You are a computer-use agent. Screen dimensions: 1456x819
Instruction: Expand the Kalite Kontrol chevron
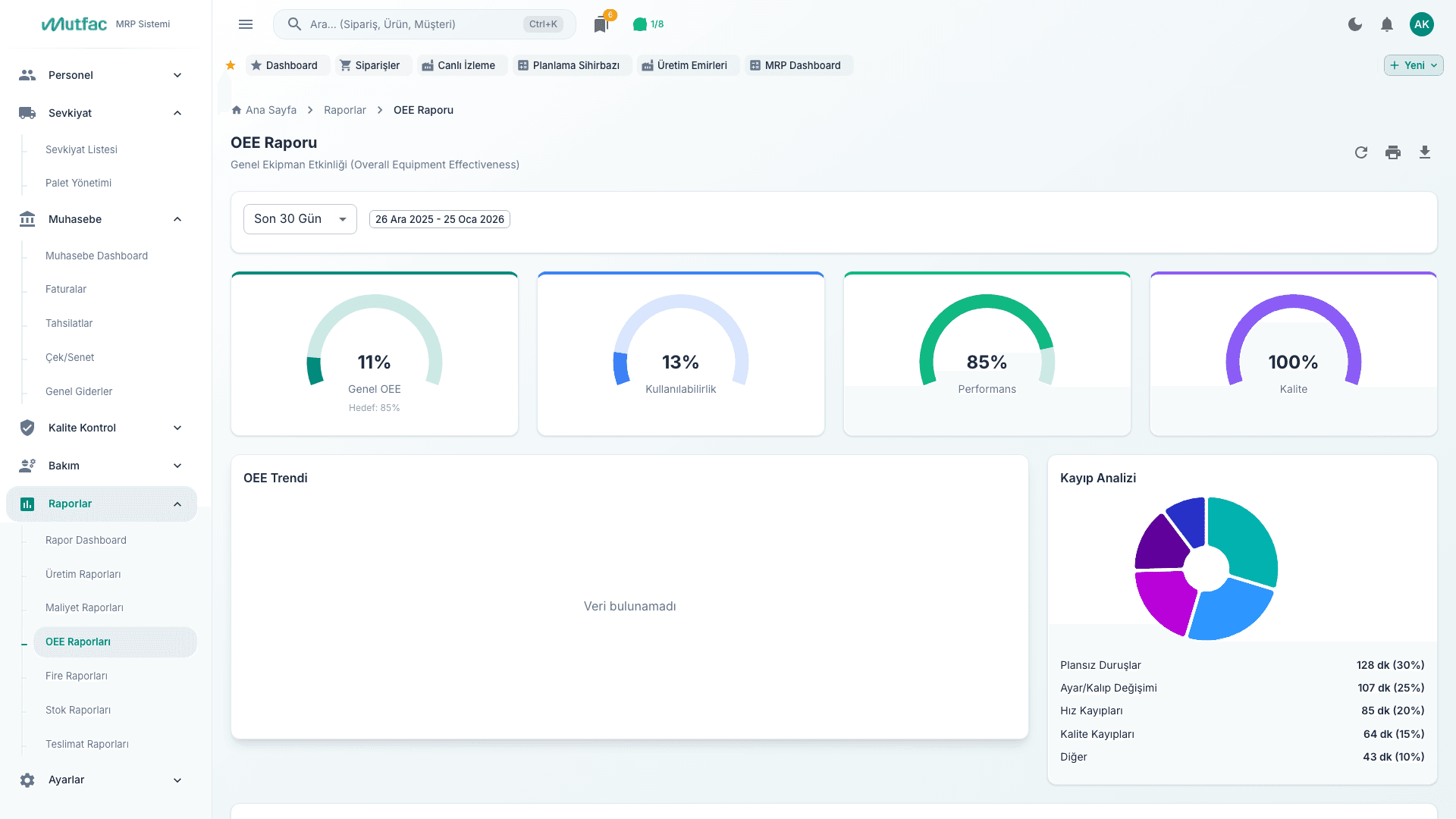coord(177,428)
